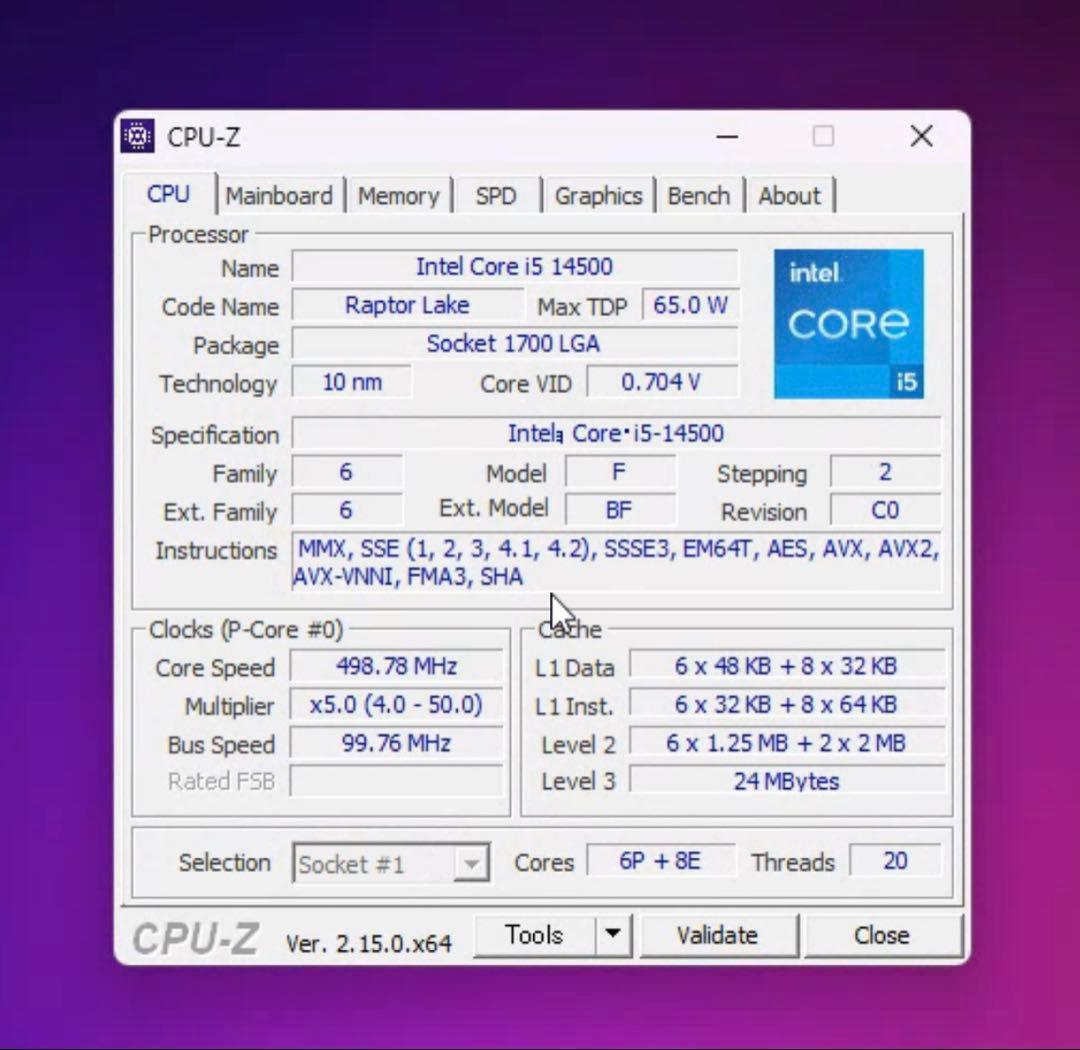Select the CPU tab
This screenshot has height=1050, width=1080.
point(168,195)
